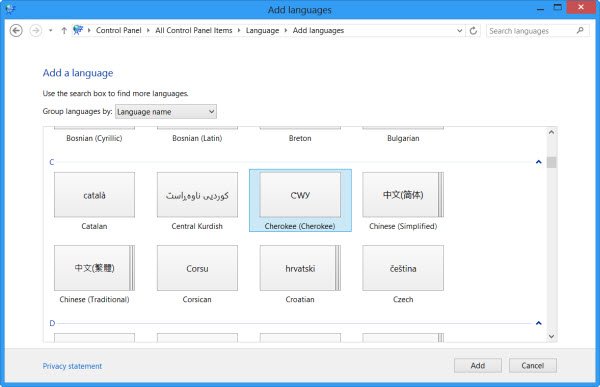
Task: Collapse the D language group
Action: 538,323
